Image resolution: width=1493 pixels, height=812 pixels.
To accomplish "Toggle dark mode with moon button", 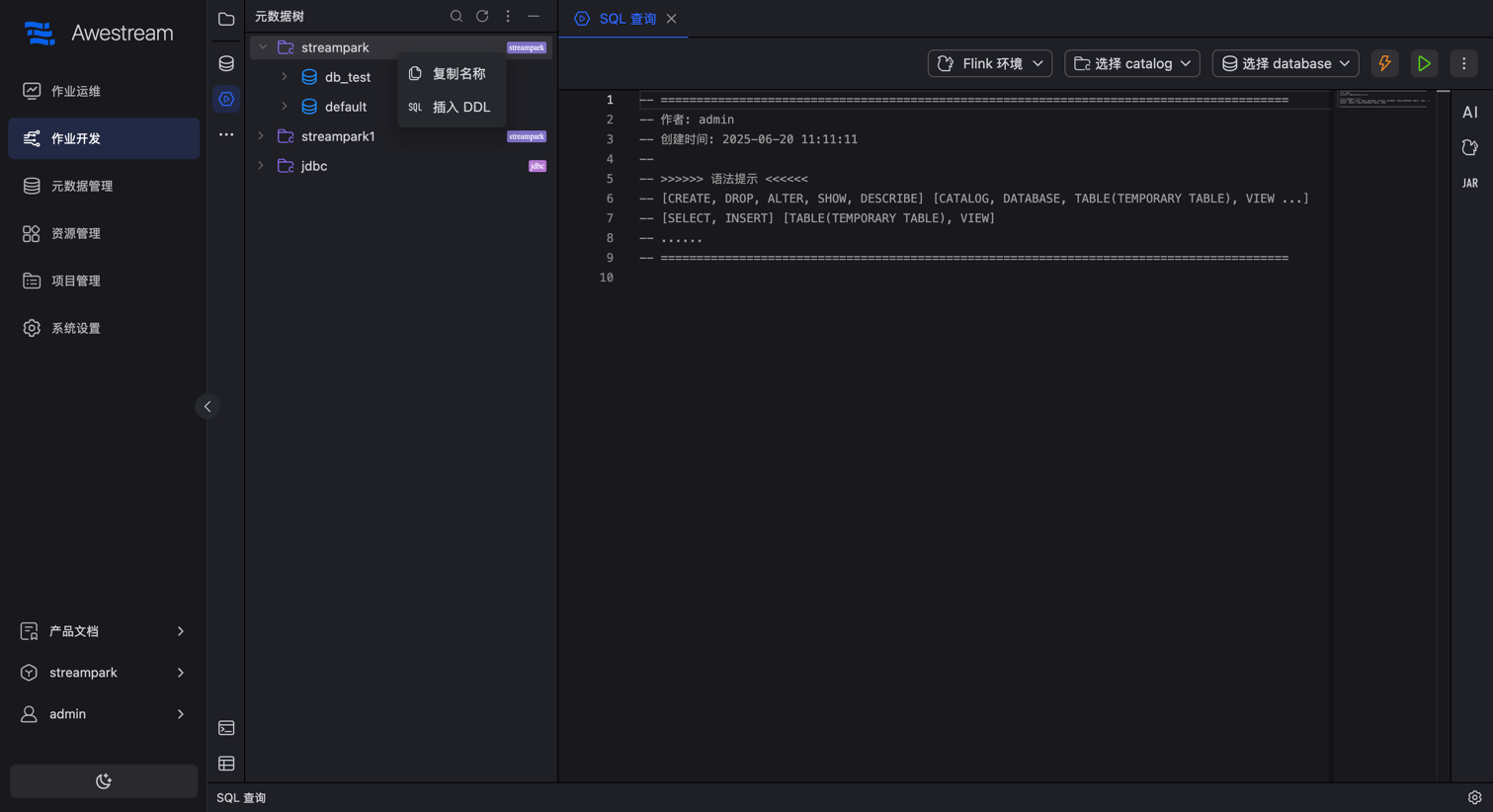I will (104, 781).
